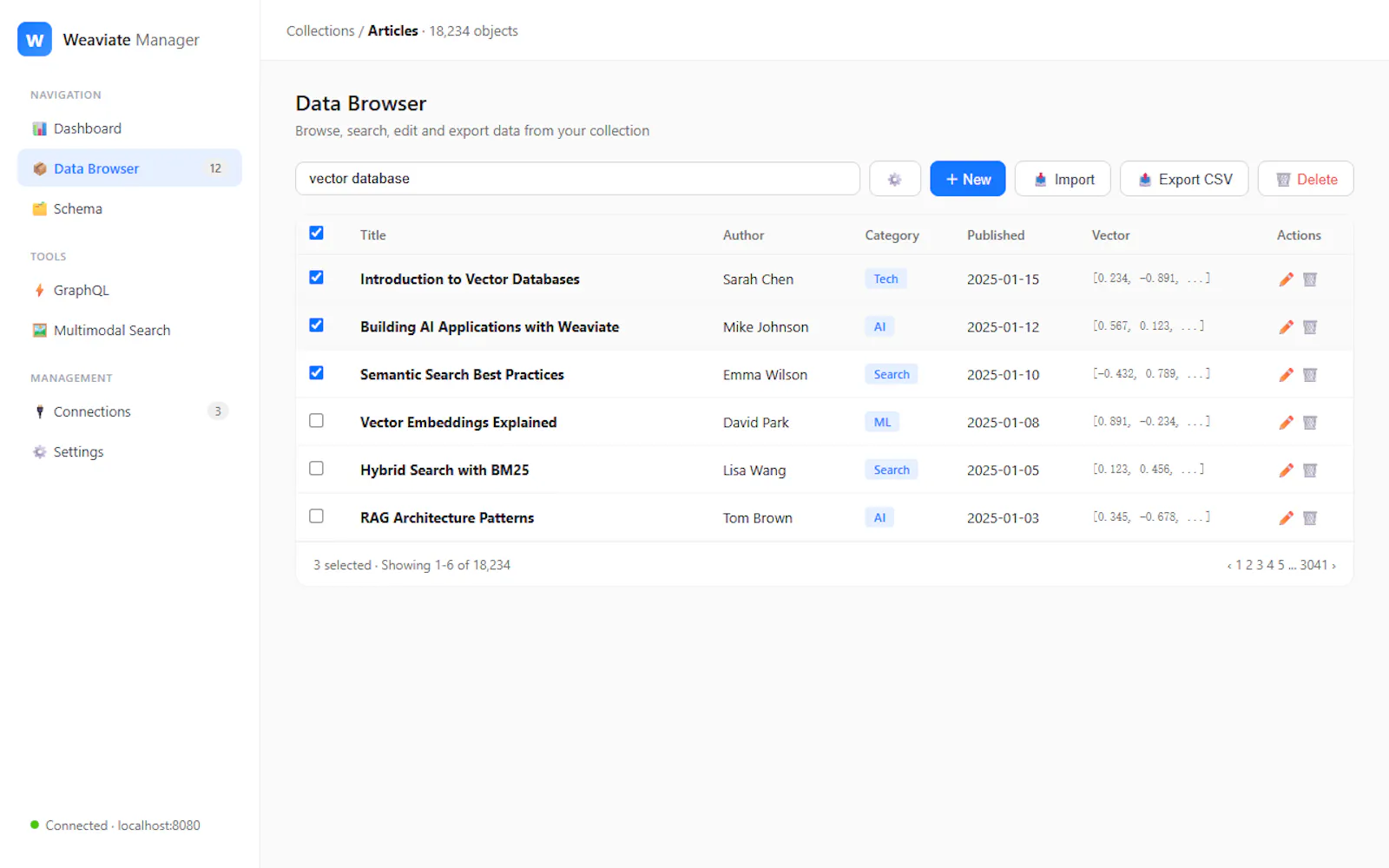
Task: Check the Hybrid Search with BM25 checkbox
Action: tap(316, 468)
